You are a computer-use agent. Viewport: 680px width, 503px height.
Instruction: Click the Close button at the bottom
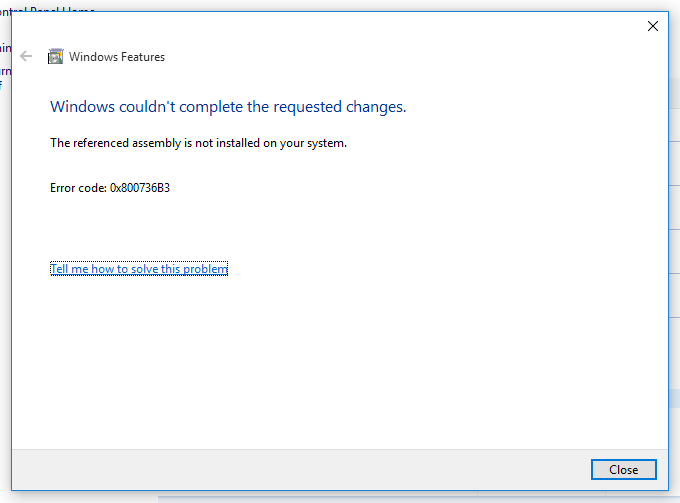click(623, 470)
